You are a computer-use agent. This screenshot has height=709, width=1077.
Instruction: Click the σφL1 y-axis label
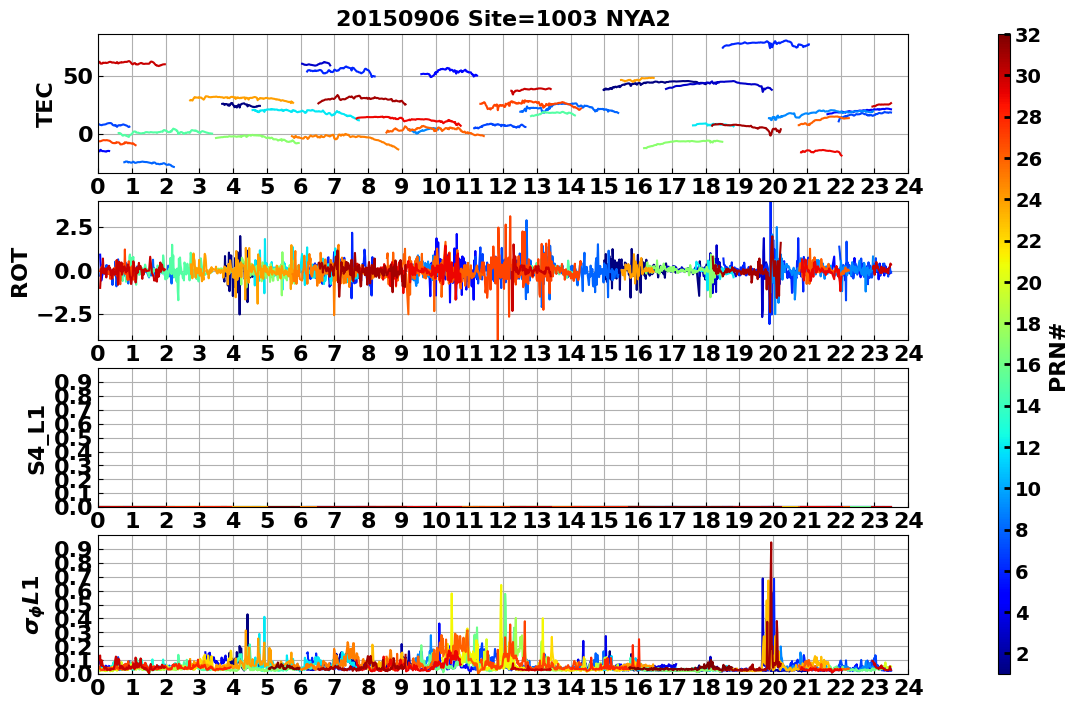tap(32, 605)
